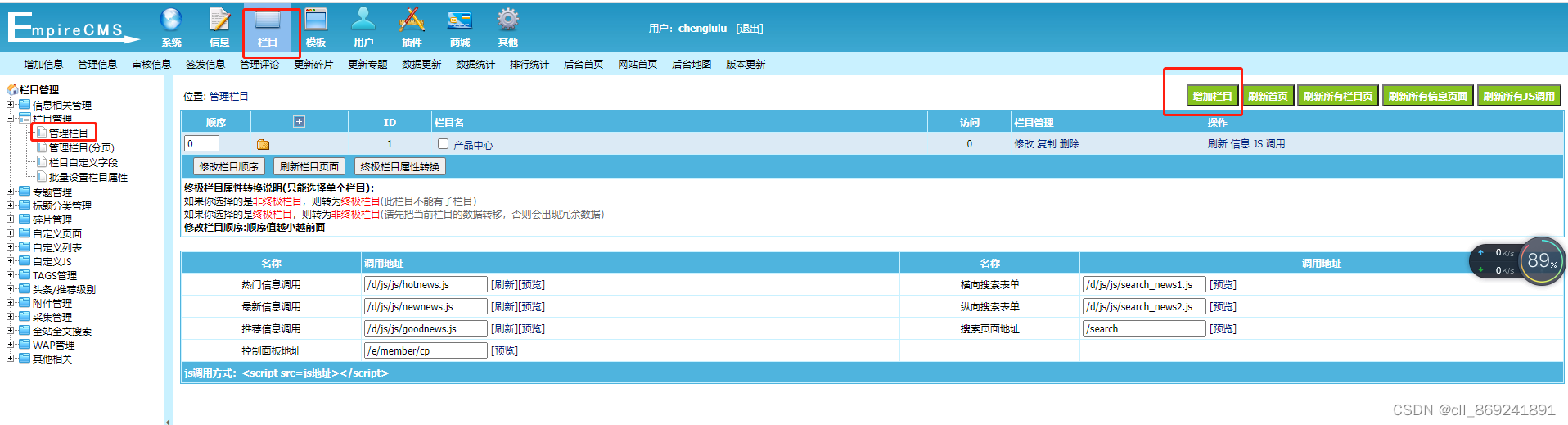The height and width of the screenshot is (425, 1568).
Task: Expand the WAP管理 tree node
Action: click(11, 345)
